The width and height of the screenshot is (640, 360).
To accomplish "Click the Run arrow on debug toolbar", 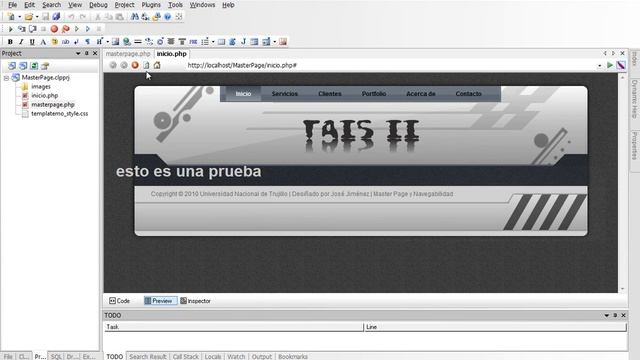I will (x=11, y=29).
